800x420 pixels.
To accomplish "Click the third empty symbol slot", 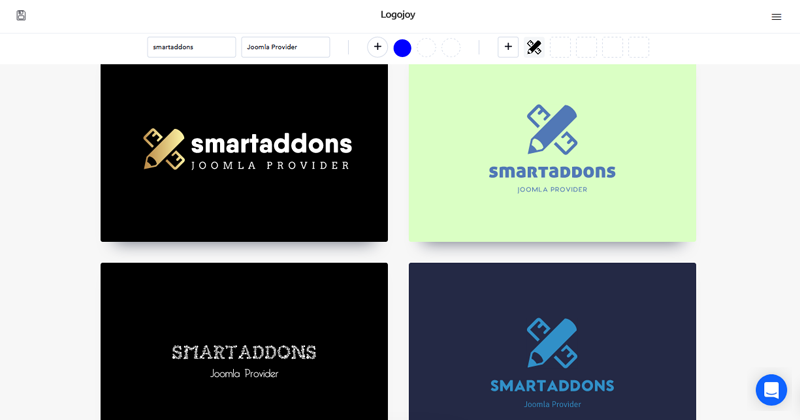I will point(612,47).
